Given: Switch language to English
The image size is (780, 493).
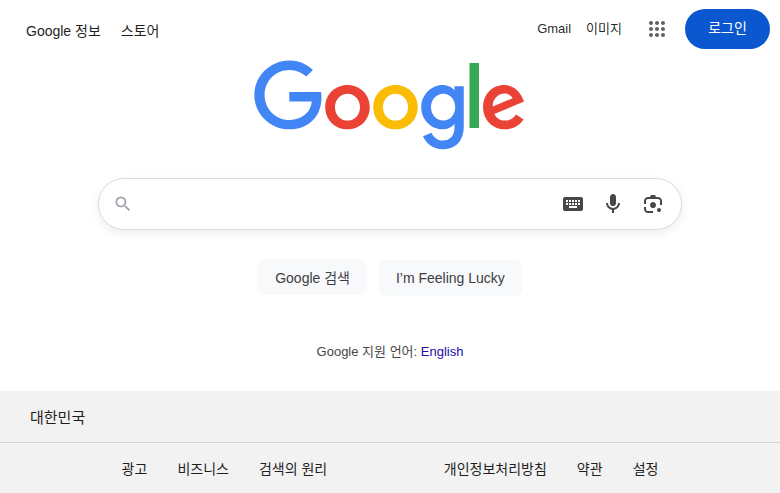Looking at the screenshot, I should [442, 352].
